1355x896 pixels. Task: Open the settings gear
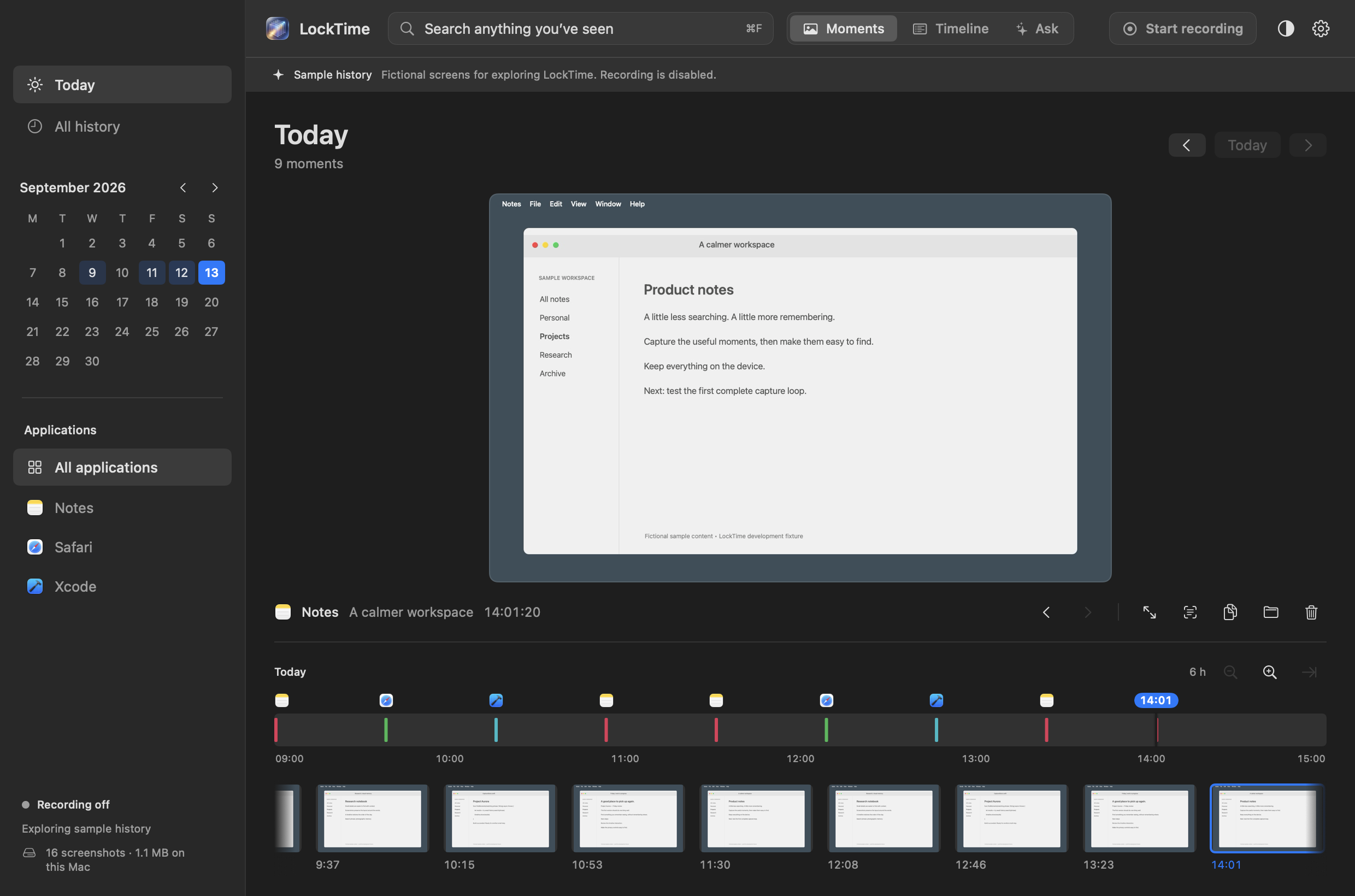(x=1320, y=28)
